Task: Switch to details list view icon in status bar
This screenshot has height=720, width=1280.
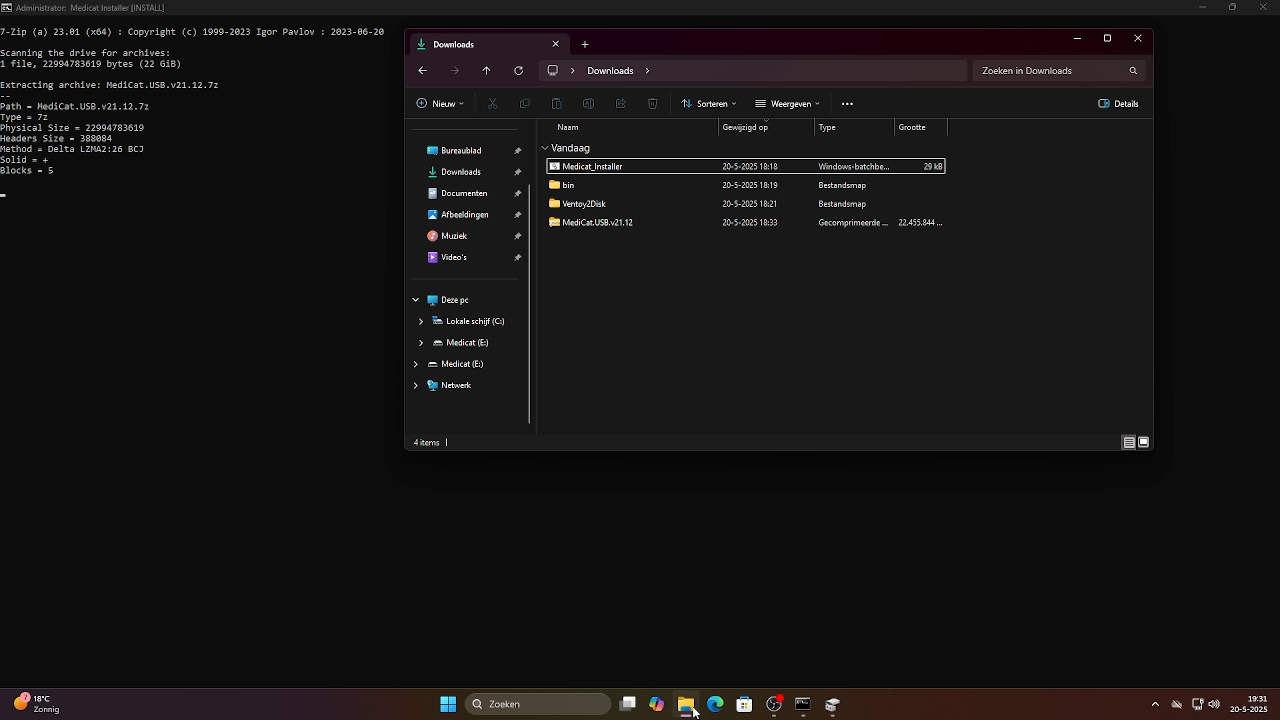Action: pyautogui.click(x=1128, y=442)
